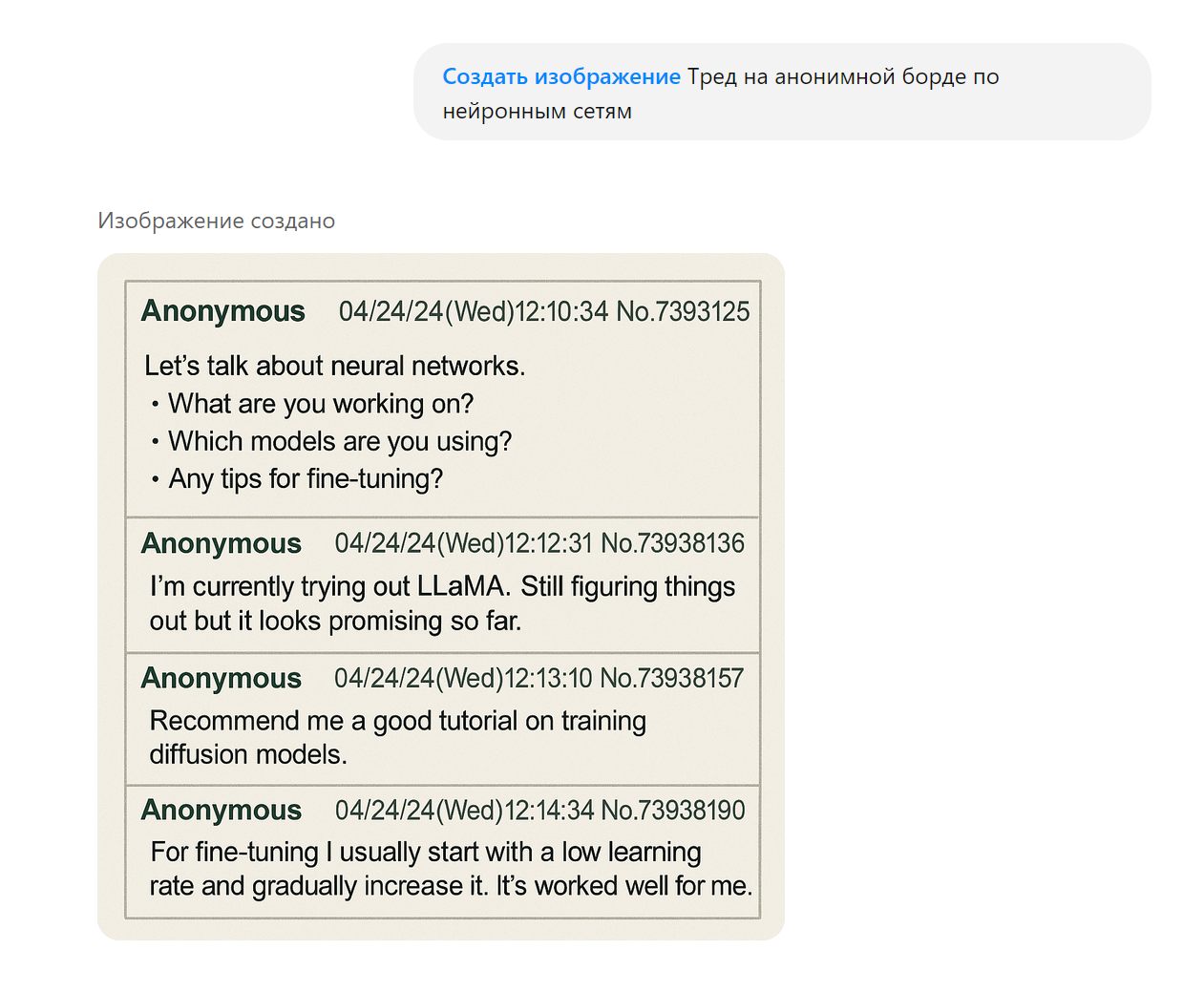Screen dimensions: 1204x992
Task: Click post number No.73938136
Action: (672, 543)
